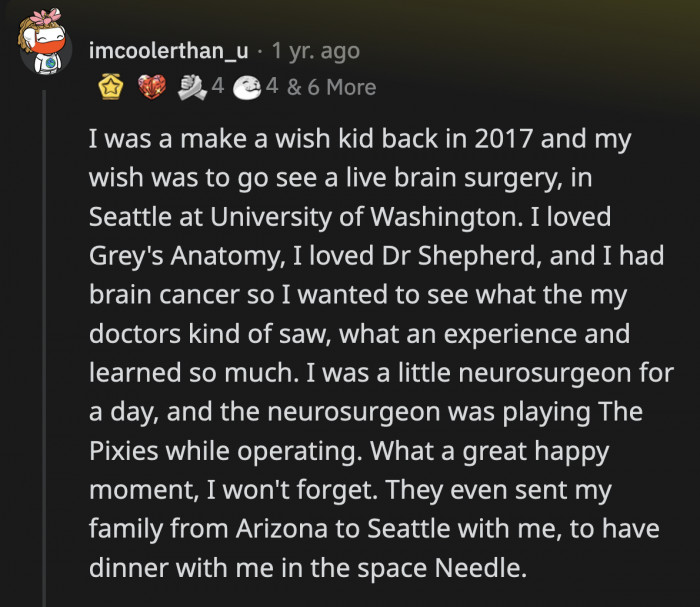Click the count beside the handshake award
The width and height of the screenshot is (700, 607).
pos(216,88)
